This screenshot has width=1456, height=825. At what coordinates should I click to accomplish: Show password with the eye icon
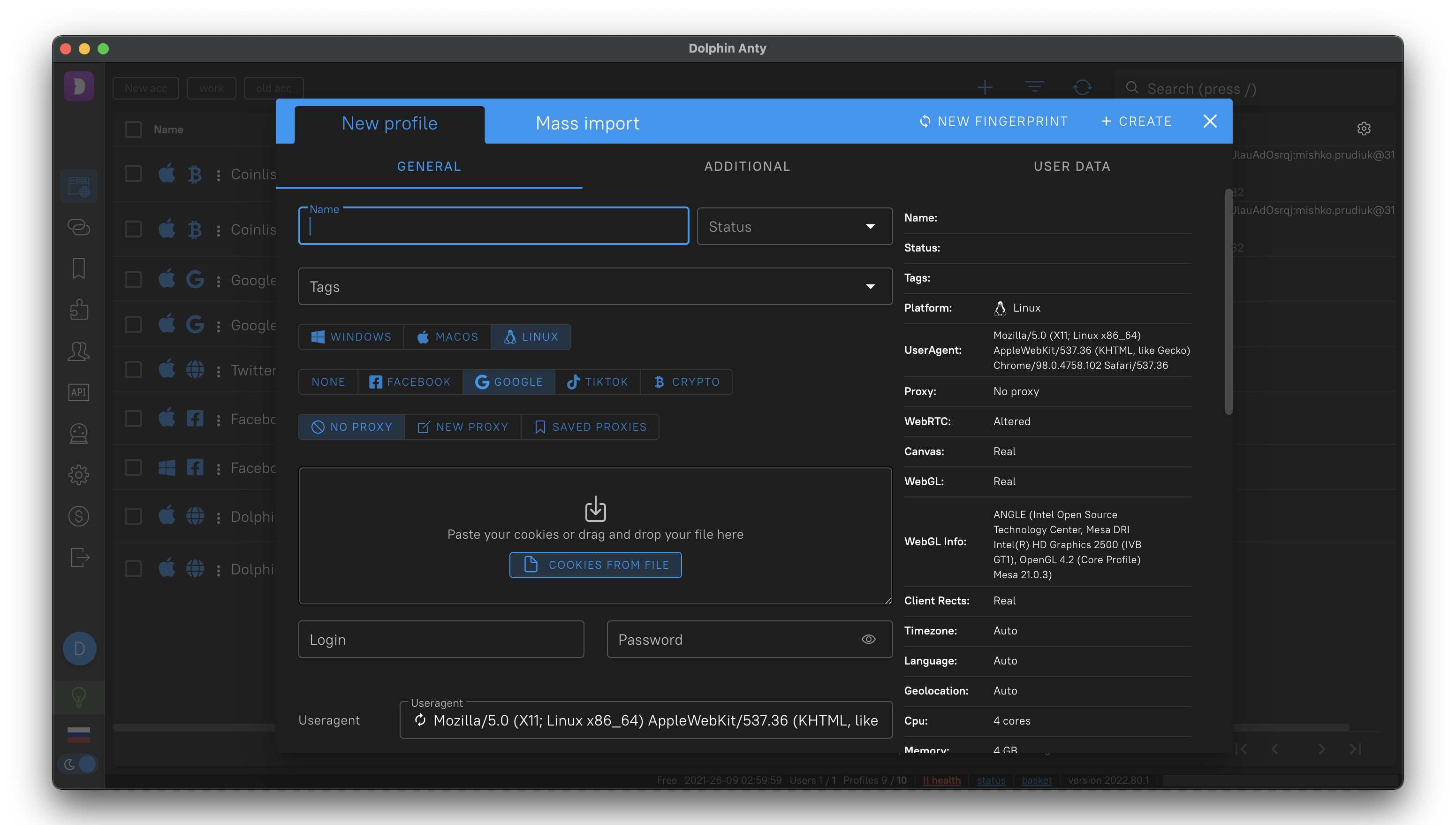click(x=868, y=639)
